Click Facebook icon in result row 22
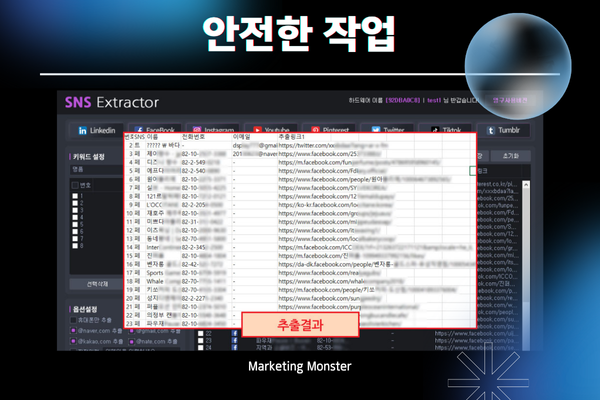Image resolution: width=600 pixels, height=400 pixels. point(234,333)
